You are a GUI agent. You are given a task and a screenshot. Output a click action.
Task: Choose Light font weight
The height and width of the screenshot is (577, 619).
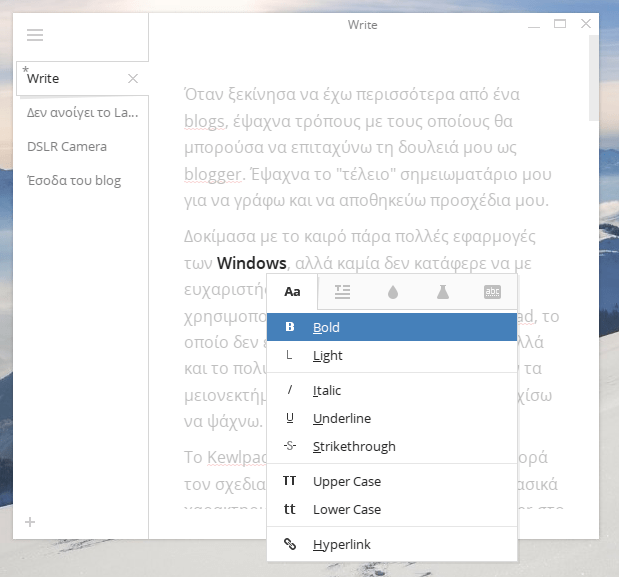392,355
